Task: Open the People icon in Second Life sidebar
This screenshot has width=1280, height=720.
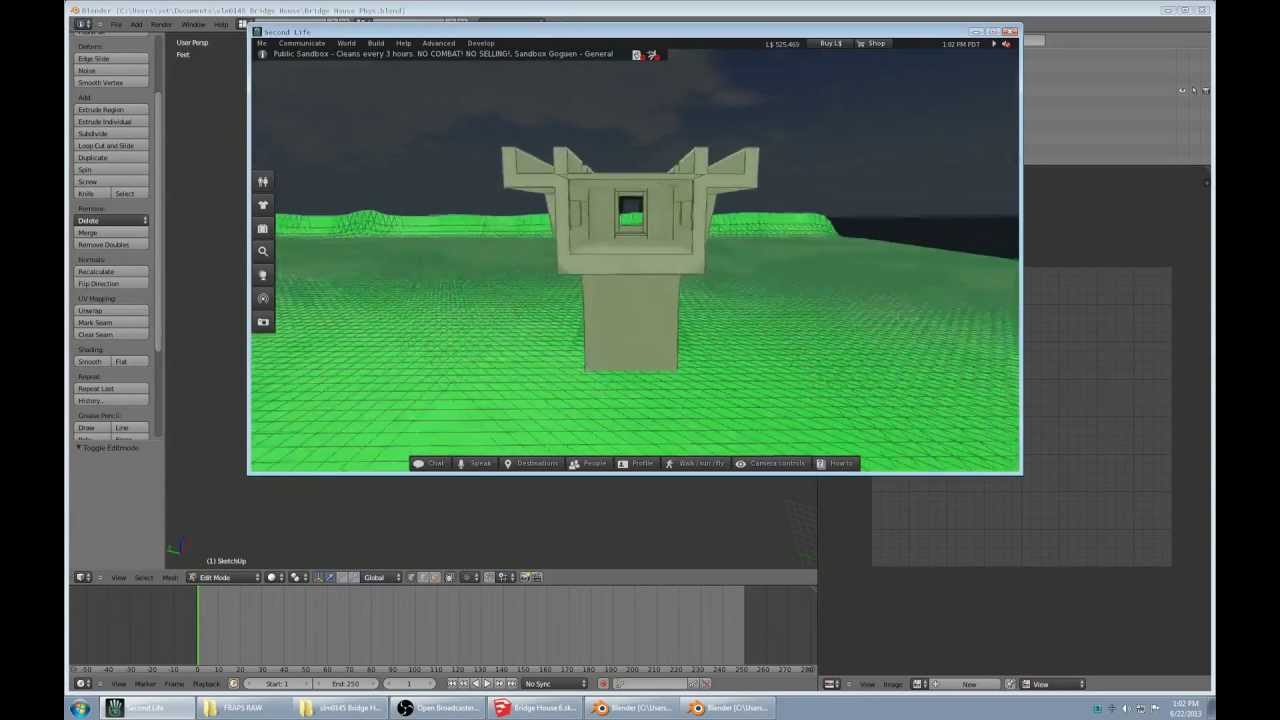Action: [x=263, y=181]
